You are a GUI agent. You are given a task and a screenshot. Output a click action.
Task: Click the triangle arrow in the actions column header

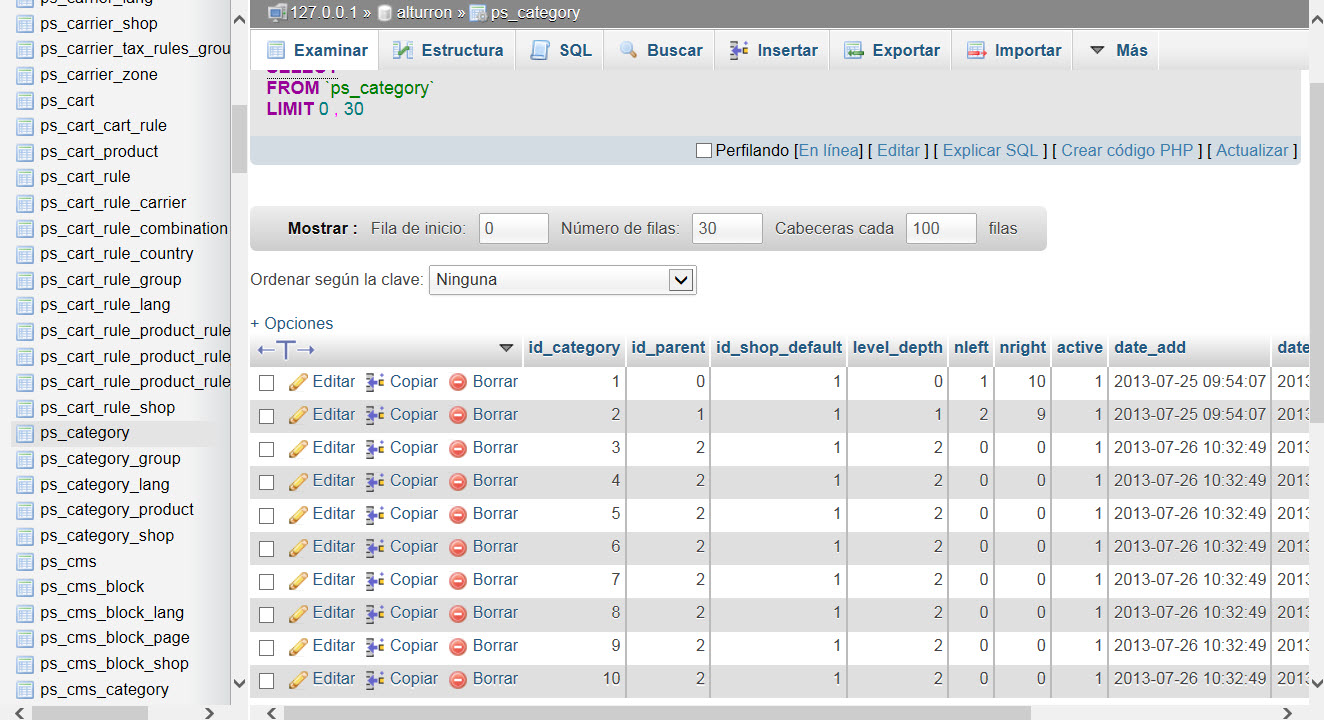pyautogui.click(x=506, y=348)
